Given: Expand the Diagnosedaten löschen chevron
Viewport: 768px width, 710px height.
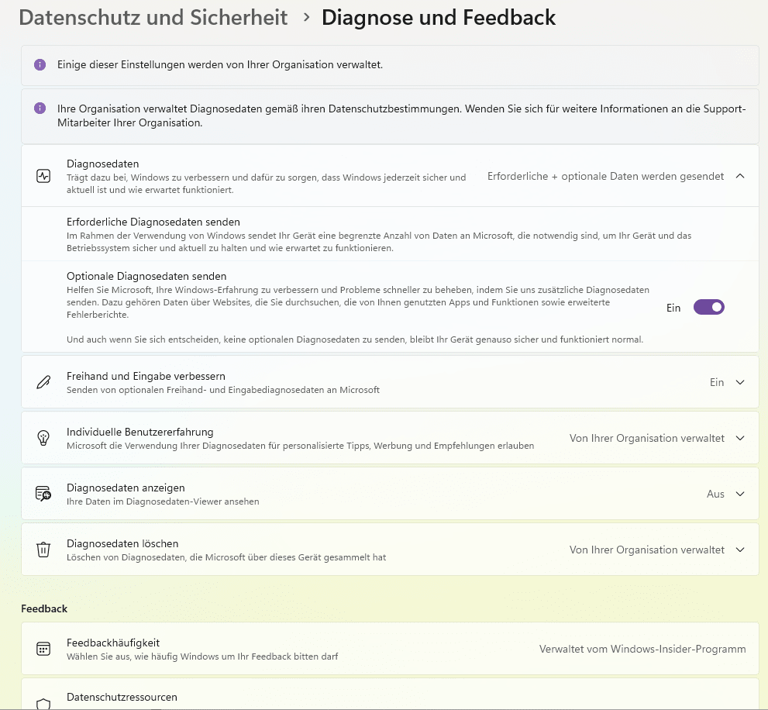Looking at the screenshot, I should [740, 549].
